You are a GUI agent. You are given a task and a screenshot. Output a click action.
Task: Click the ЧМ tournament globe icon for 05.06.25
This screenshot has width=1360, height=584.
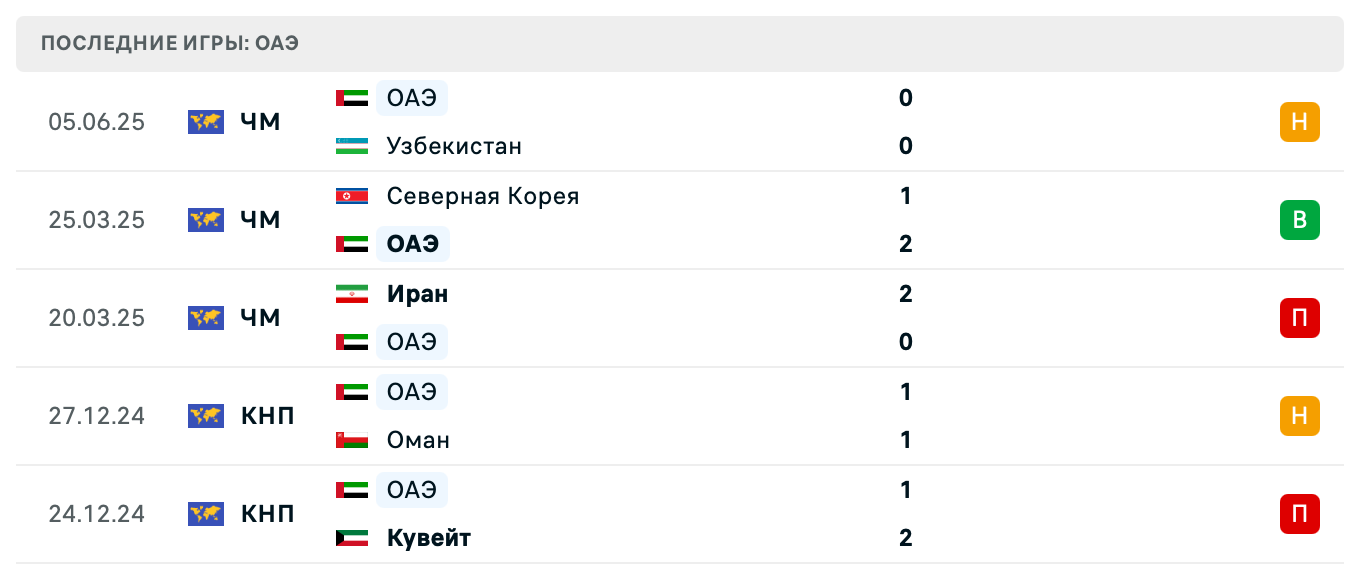click(x=205, y=122)
